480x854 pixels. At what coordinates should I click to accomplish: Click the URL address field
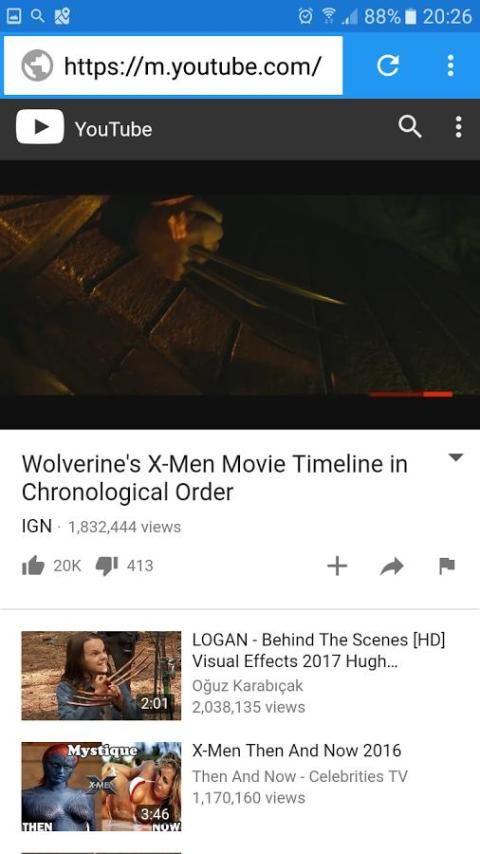[173, 65]
